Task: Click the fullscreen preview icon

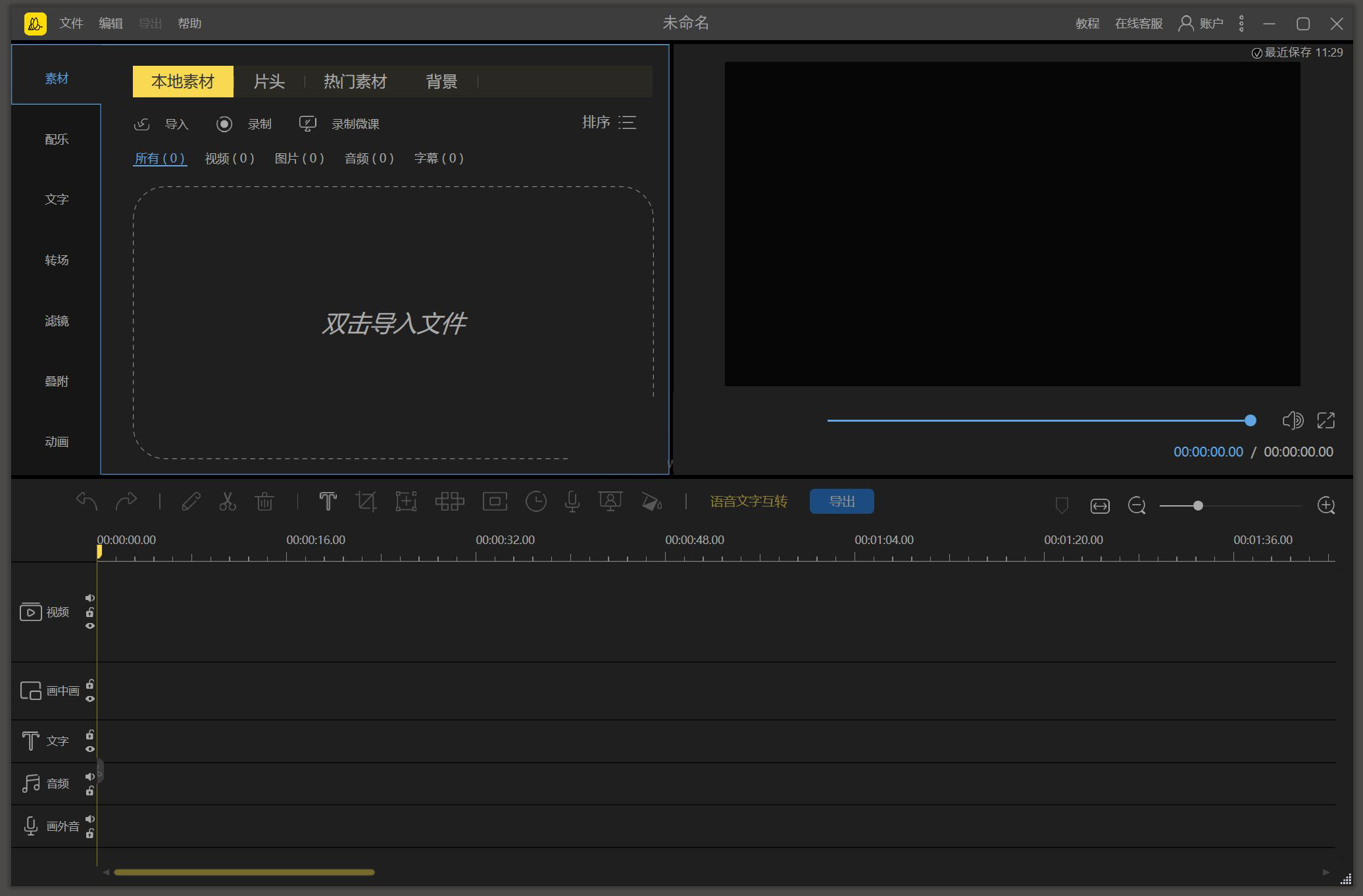Action: pyautogui.click(x=1326, y=420)
